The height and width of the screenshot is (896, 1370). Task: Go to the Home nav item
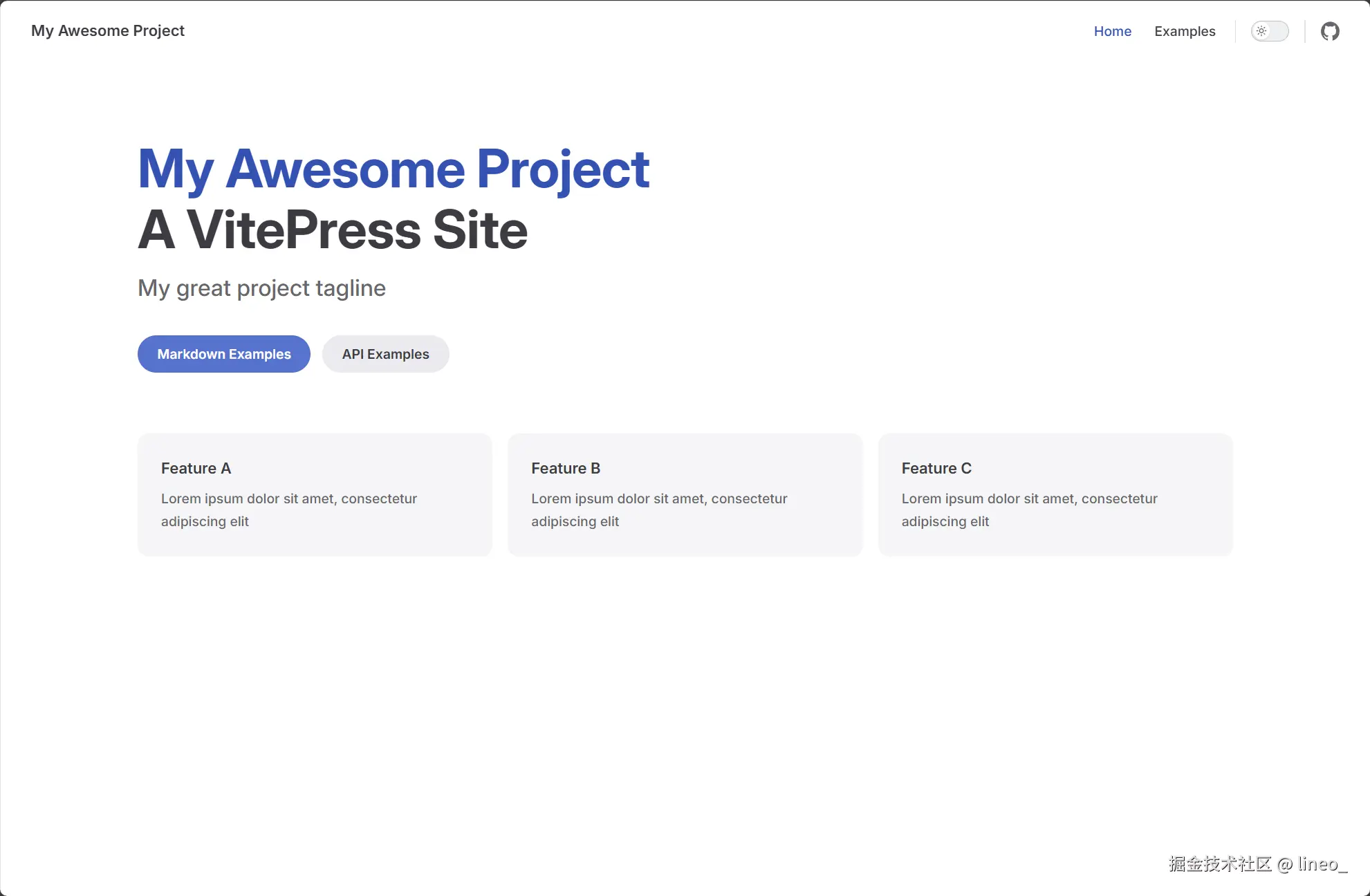1112,31
